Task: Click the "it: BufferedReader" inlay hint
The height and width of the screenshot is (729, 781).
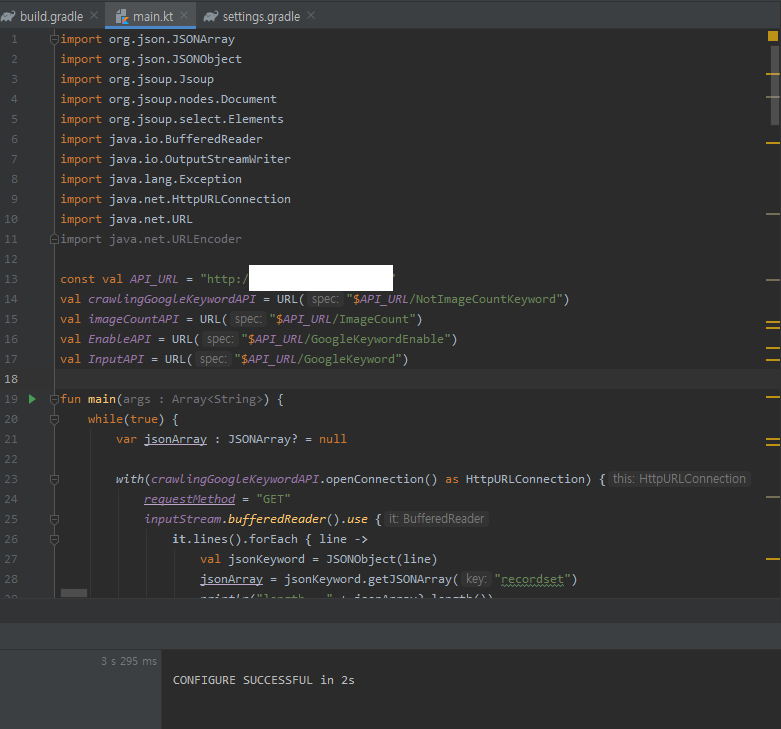Action: [436, 518]
